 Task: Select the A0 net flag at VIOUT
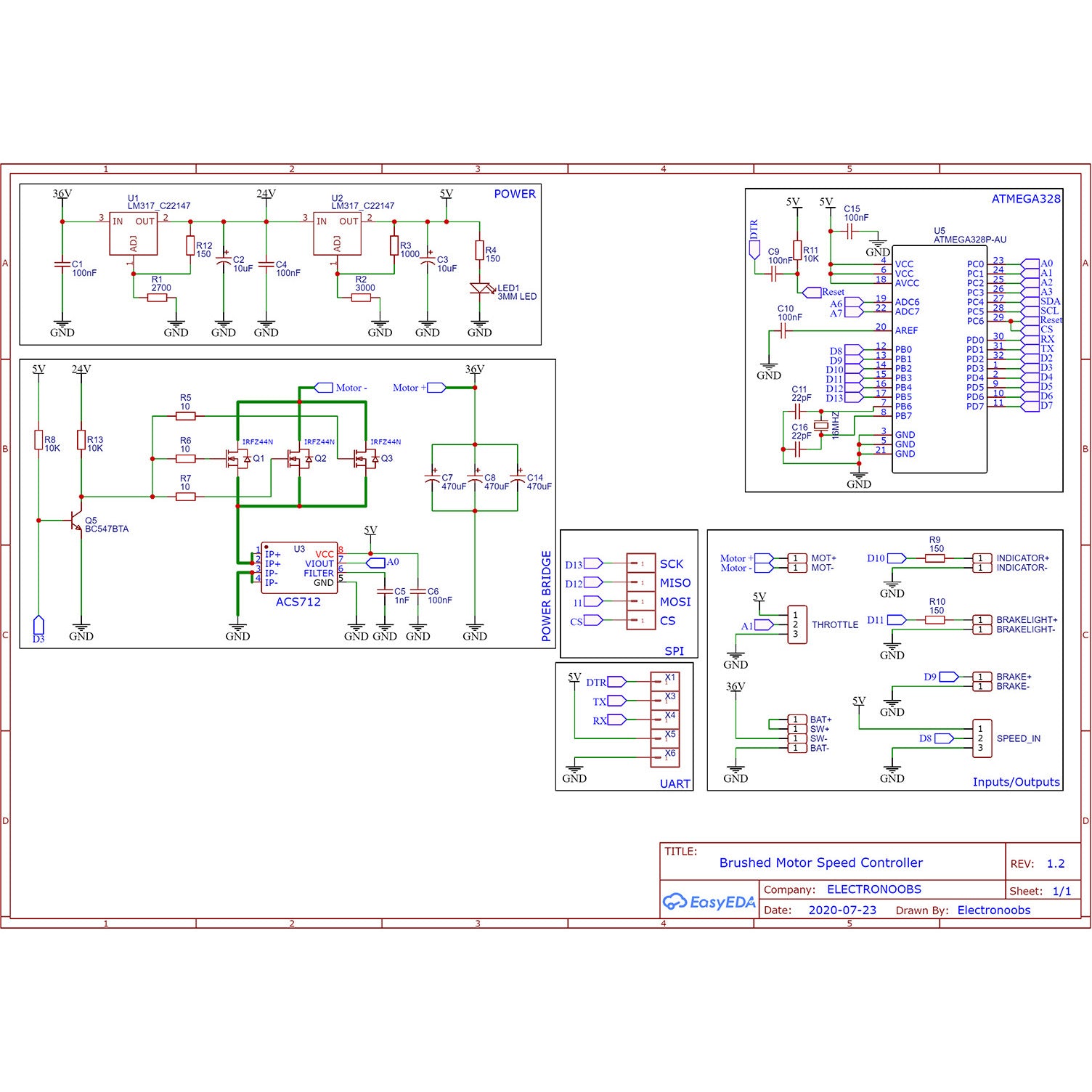point(375,562)
